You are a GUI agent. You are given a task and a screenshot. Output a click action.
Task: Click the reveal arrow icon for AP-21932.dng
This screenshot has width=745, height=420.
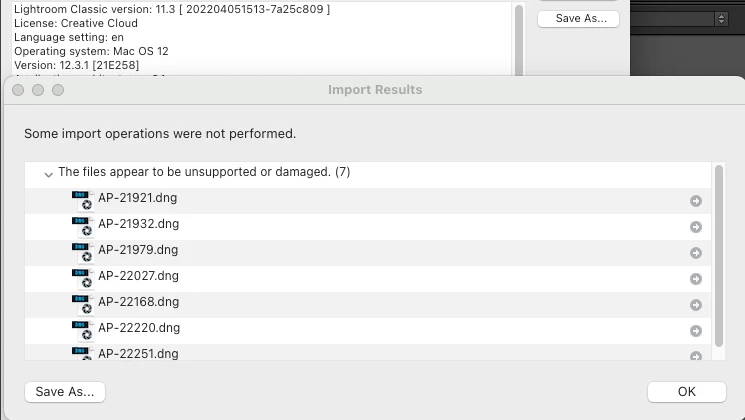point(696,227)
